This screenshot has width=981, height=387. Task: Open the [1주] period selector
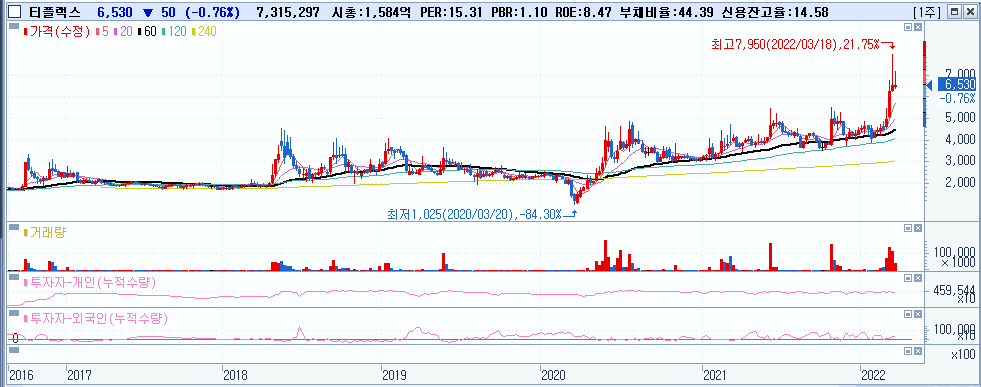pyautogui.click(x=945, y=11)
